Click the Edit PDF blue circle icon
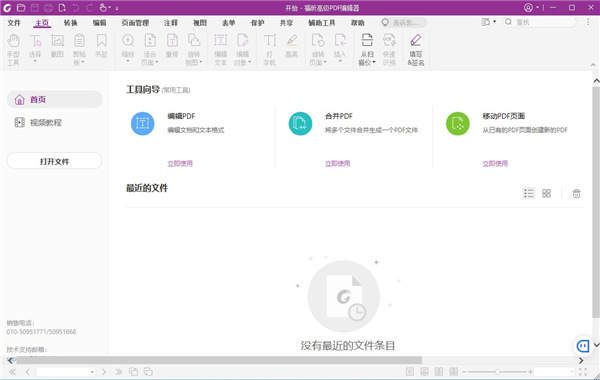The width and height of the screenshot is (600, 380). (142, 124)
